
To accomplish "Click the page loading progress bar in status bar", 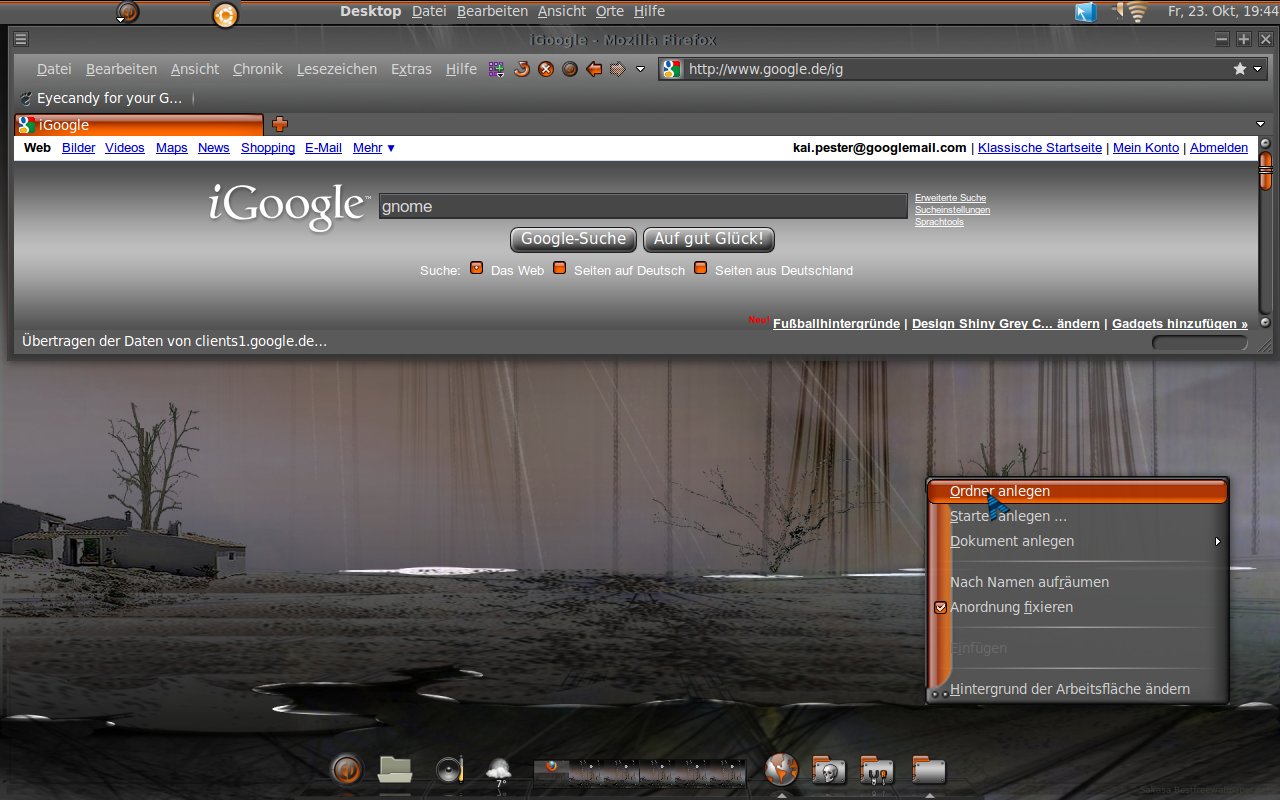I will (1200, 342).
